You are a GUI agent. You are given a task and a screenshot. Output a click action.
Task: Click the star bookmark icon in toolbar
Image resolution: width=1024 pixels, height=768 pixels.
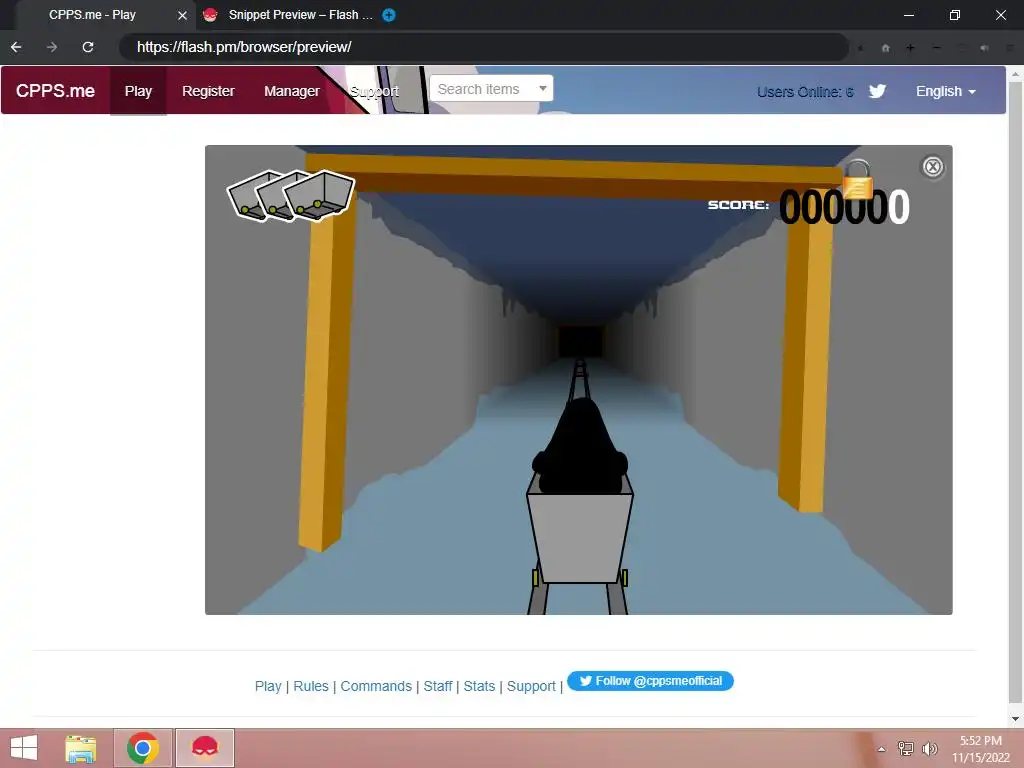[861, 48]
